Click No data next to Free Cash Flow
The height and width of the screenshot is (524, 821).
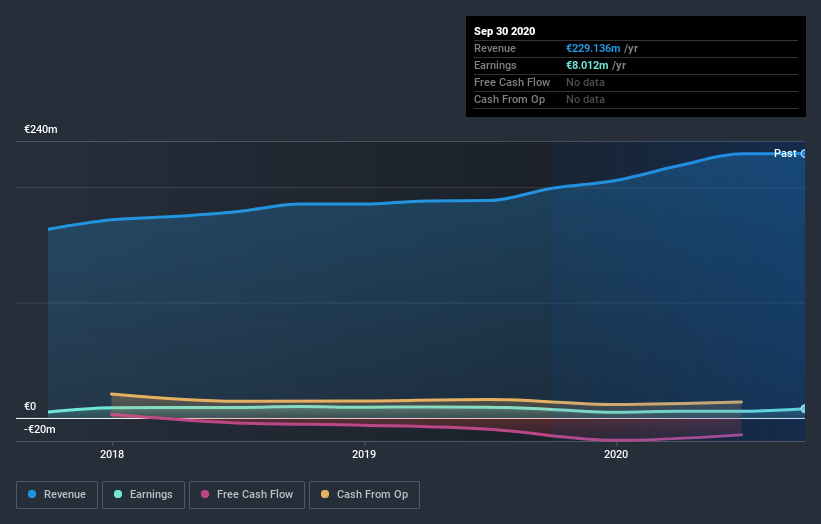click(x=585, y=82)
